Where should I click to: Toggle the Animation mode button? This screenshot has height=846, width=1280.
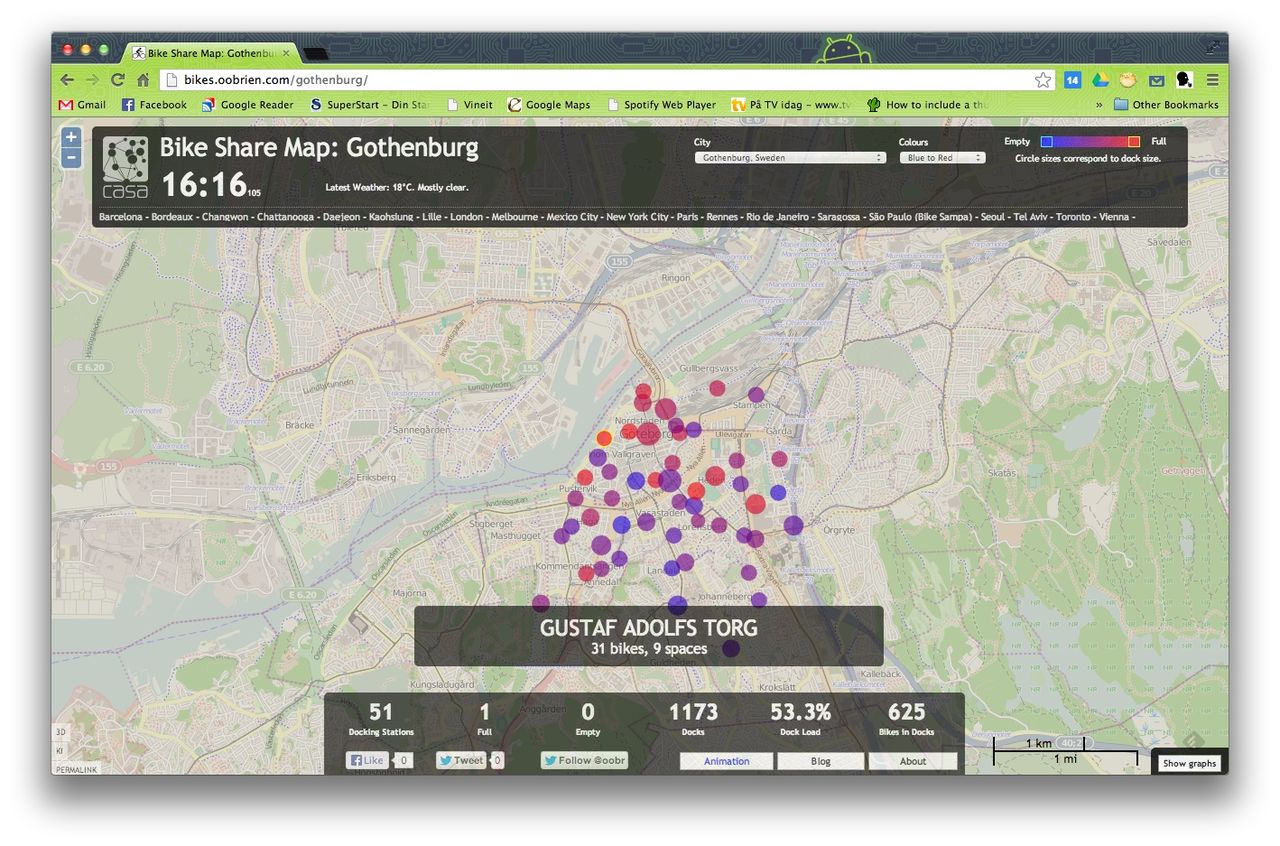coord(727,761)
